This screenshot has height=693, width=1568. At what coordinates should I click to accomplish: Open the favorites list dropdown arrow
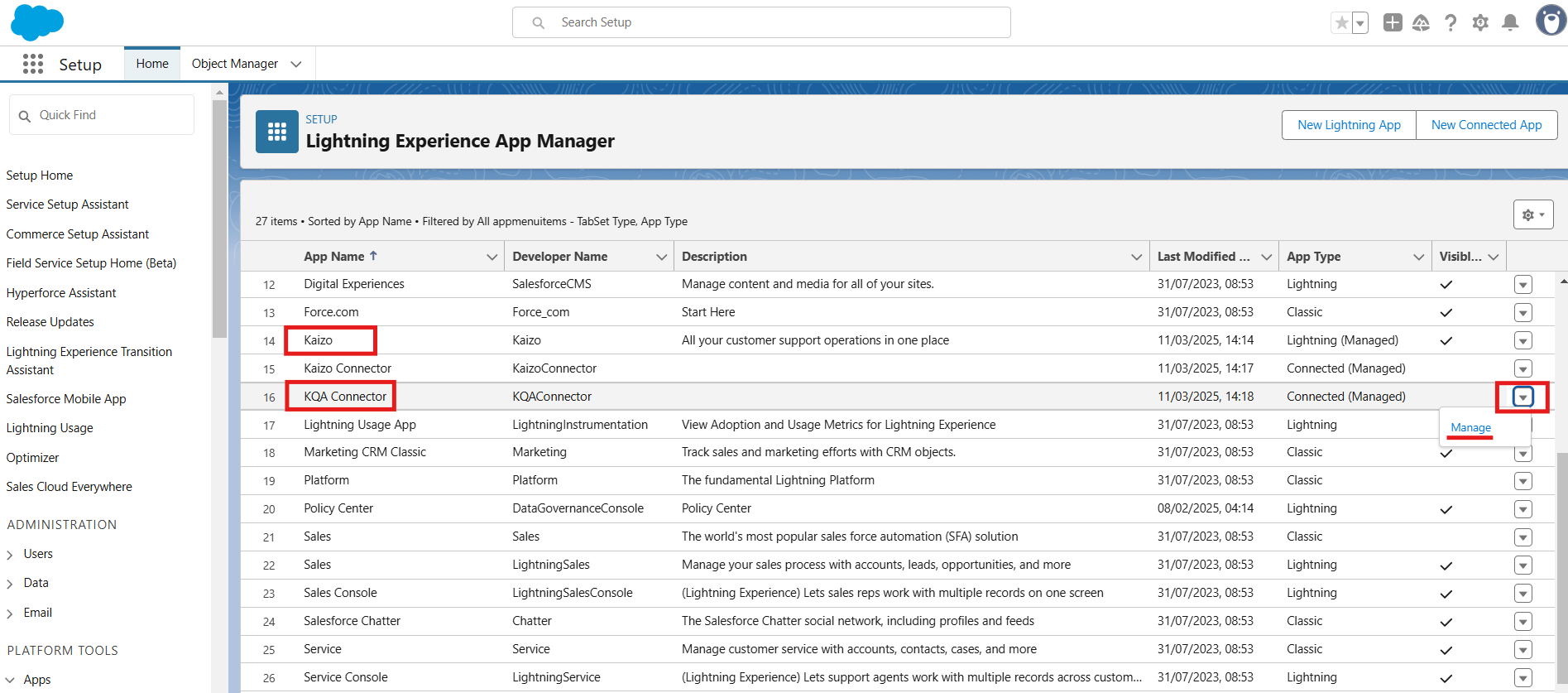click(1360, 23)
